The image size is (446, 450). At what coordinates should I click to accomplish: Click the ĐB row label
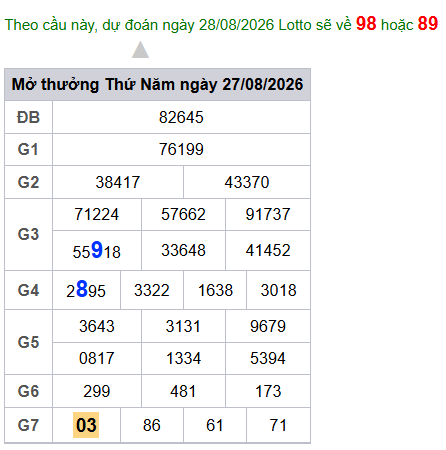28,117
